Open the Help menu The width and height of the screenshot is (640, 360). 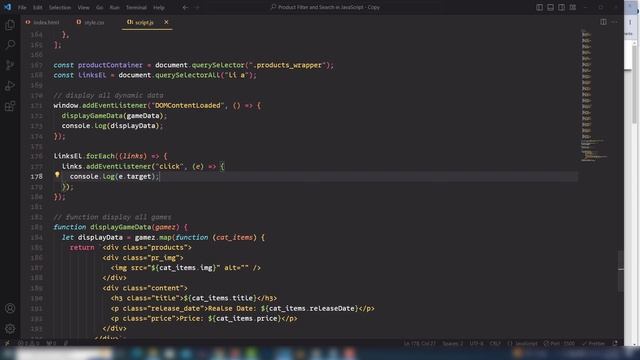159,7
